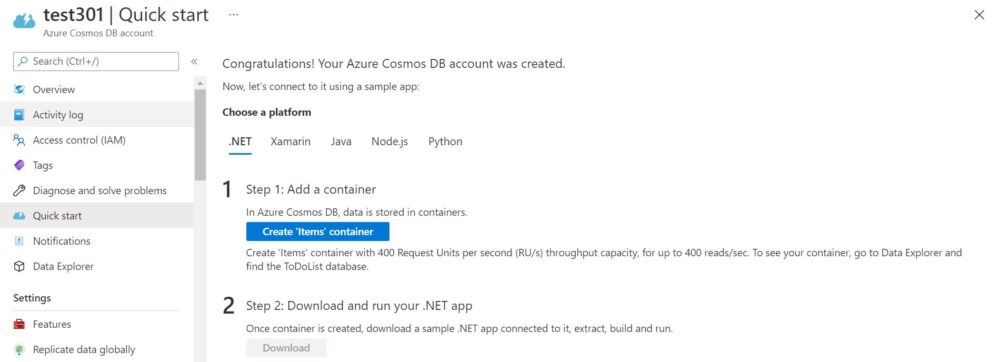This screenshot has width=1000, height=362.
Task: Click the Replicate data globally globe icon
Action: pos(19,349)
